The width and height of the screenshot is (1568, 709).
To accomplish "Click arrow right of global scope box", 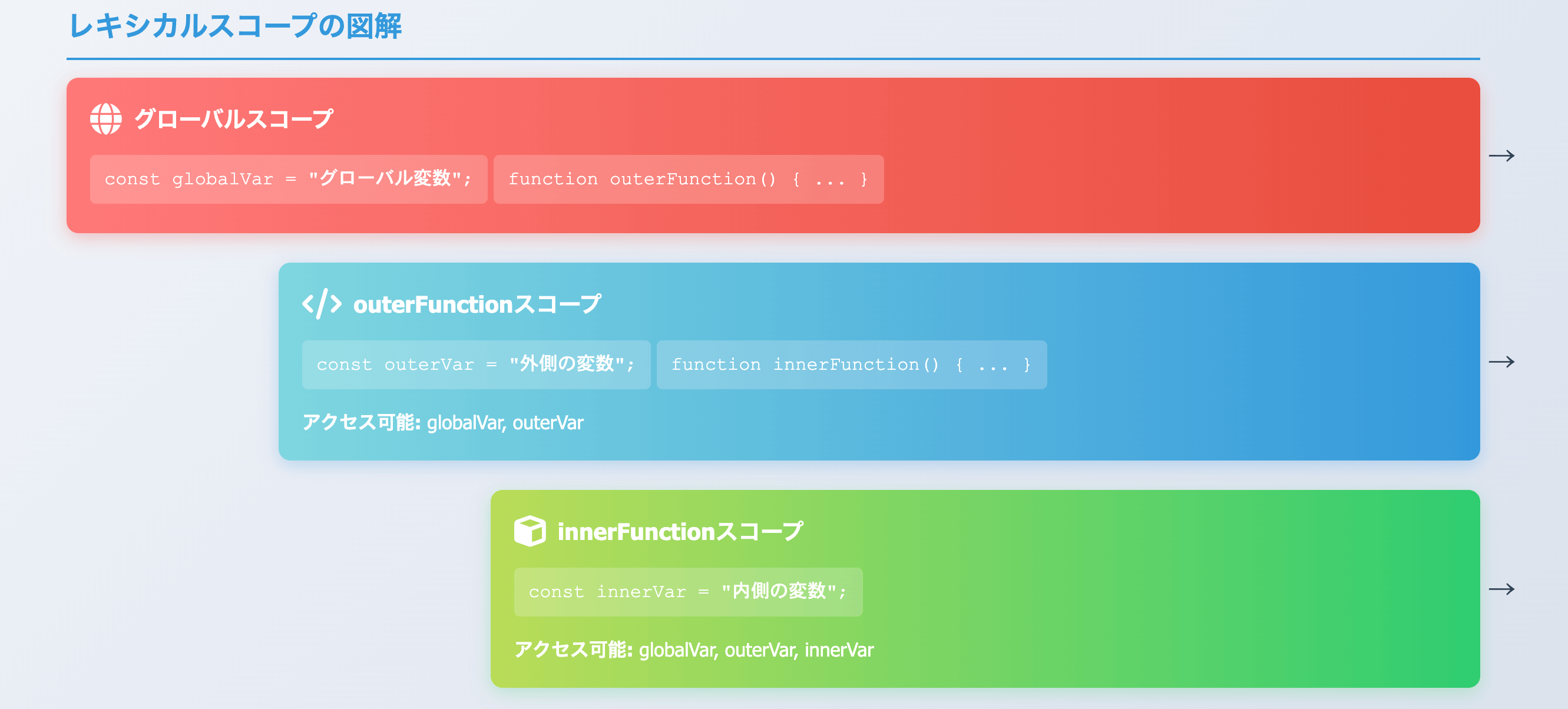I will [x=1501, y=156].
